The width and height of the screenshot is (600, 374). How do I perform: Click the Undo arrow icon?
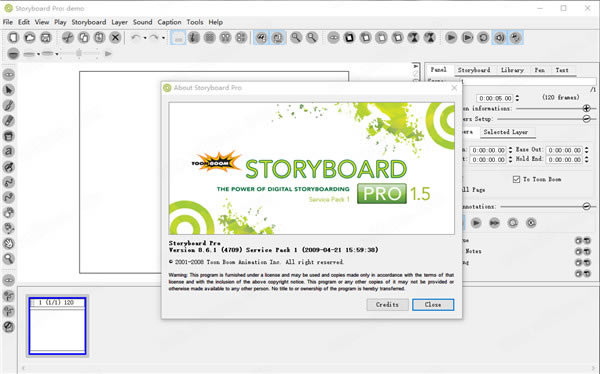[x=135, y=38]
